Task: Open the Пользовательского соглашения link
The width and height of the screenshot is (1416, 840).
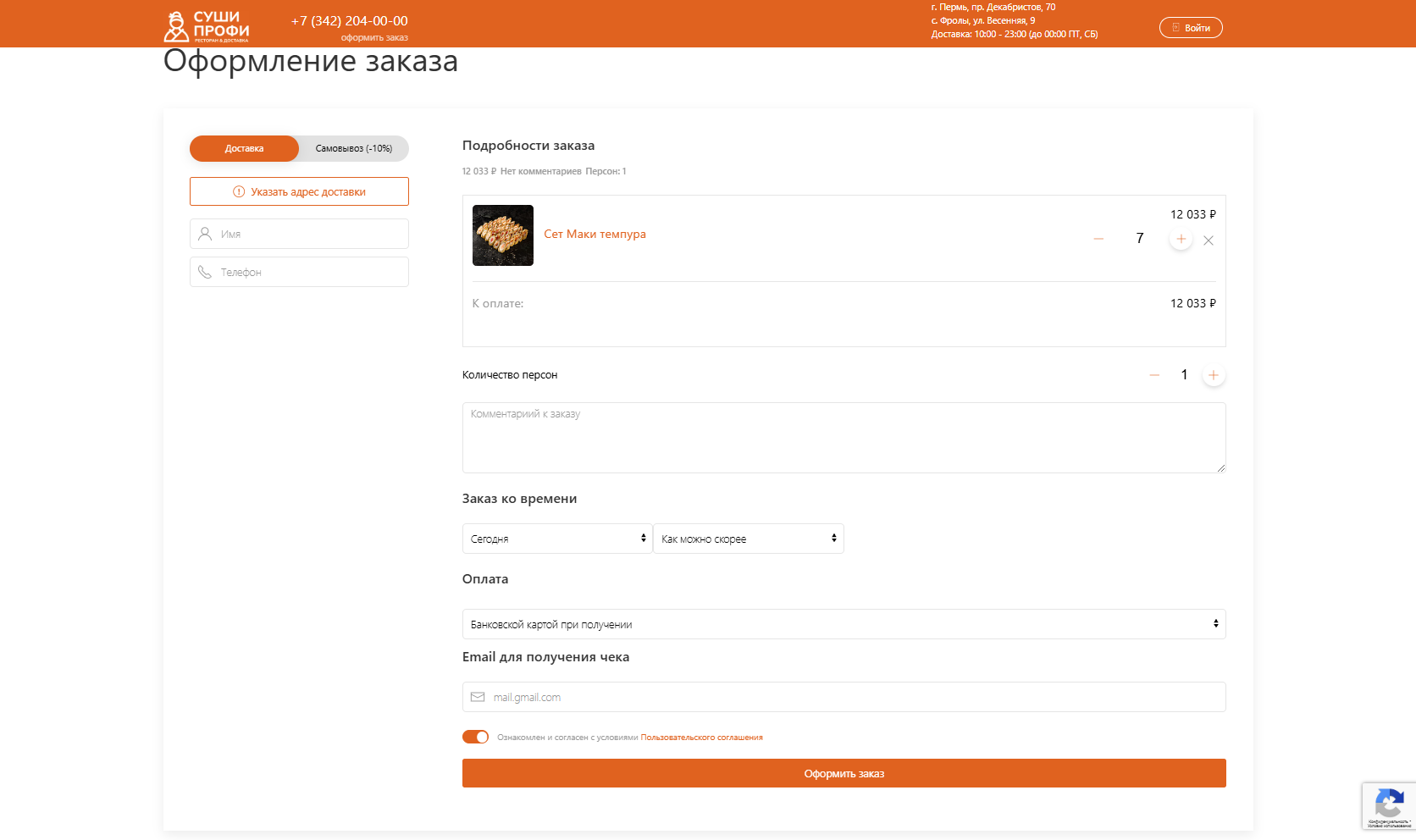Action: pos(701,738)
